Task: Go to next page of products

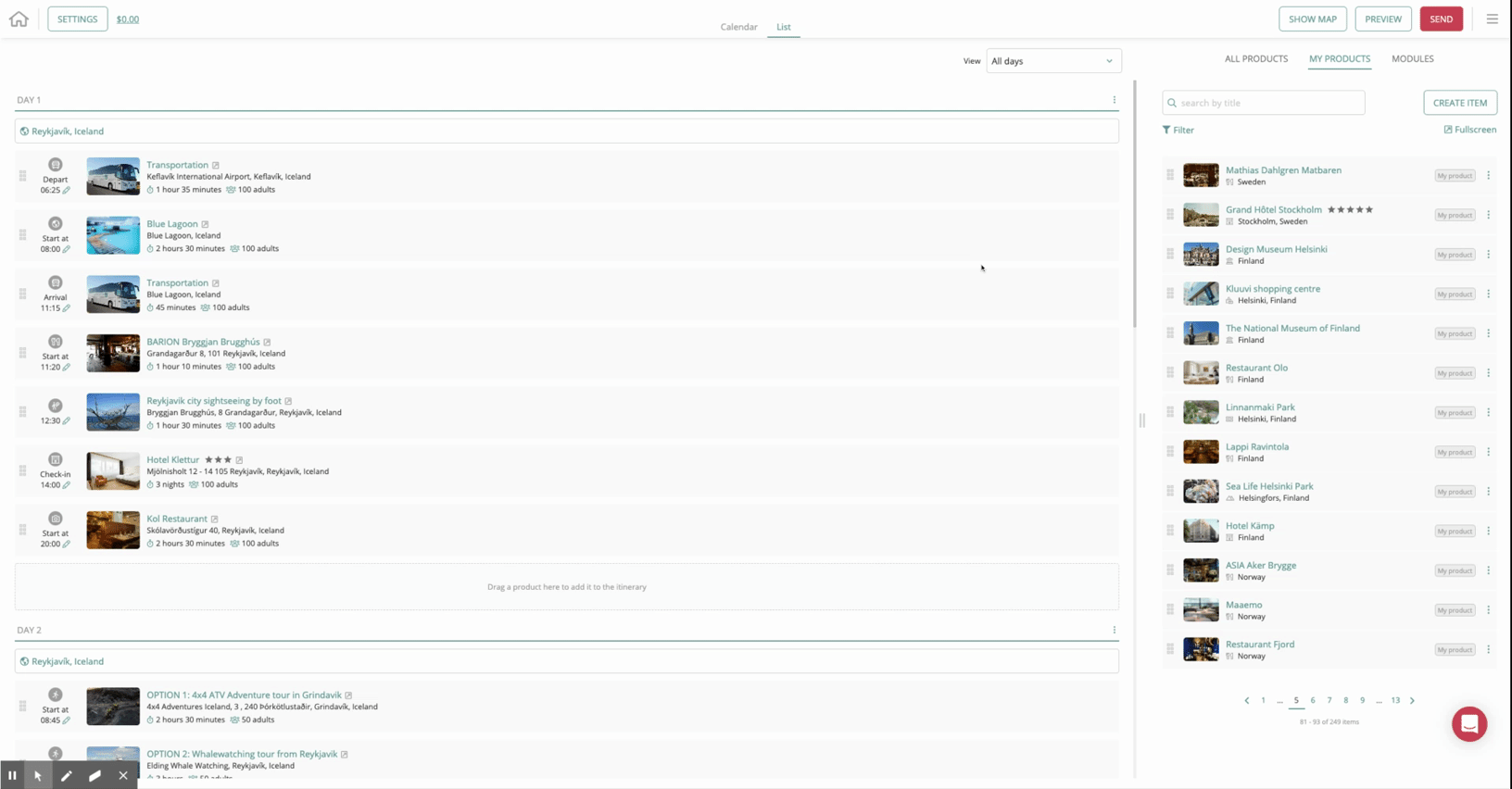Action: tap(1412, 701)
